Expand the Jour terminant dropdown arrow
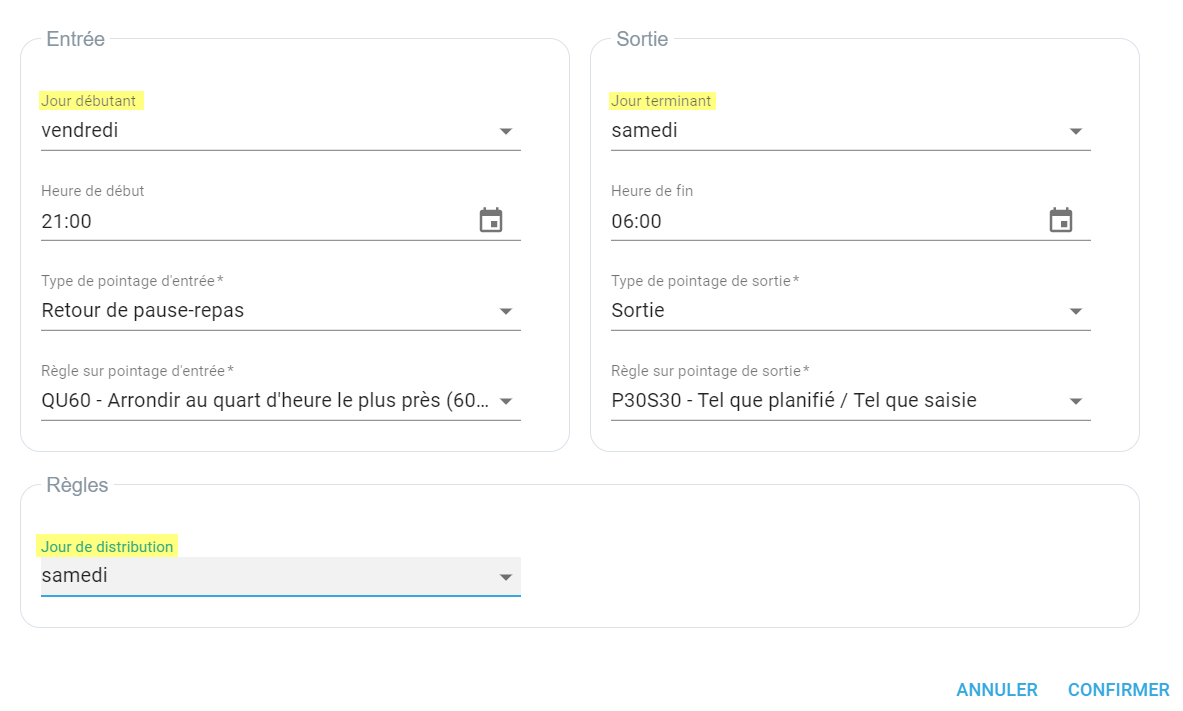 1076,131
